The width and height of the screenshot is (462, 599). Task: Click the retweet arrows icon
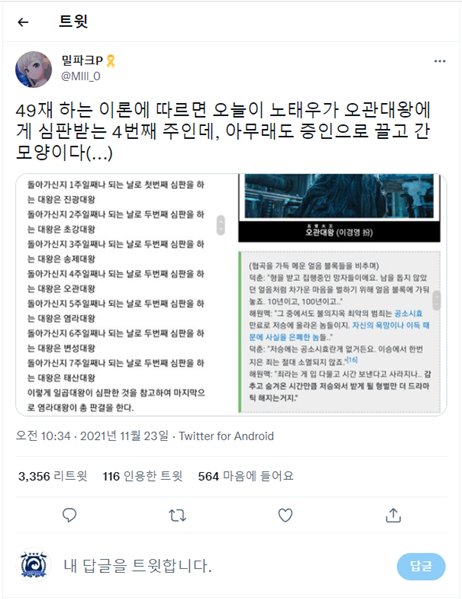pyautogui.click(x=177, y=515)
